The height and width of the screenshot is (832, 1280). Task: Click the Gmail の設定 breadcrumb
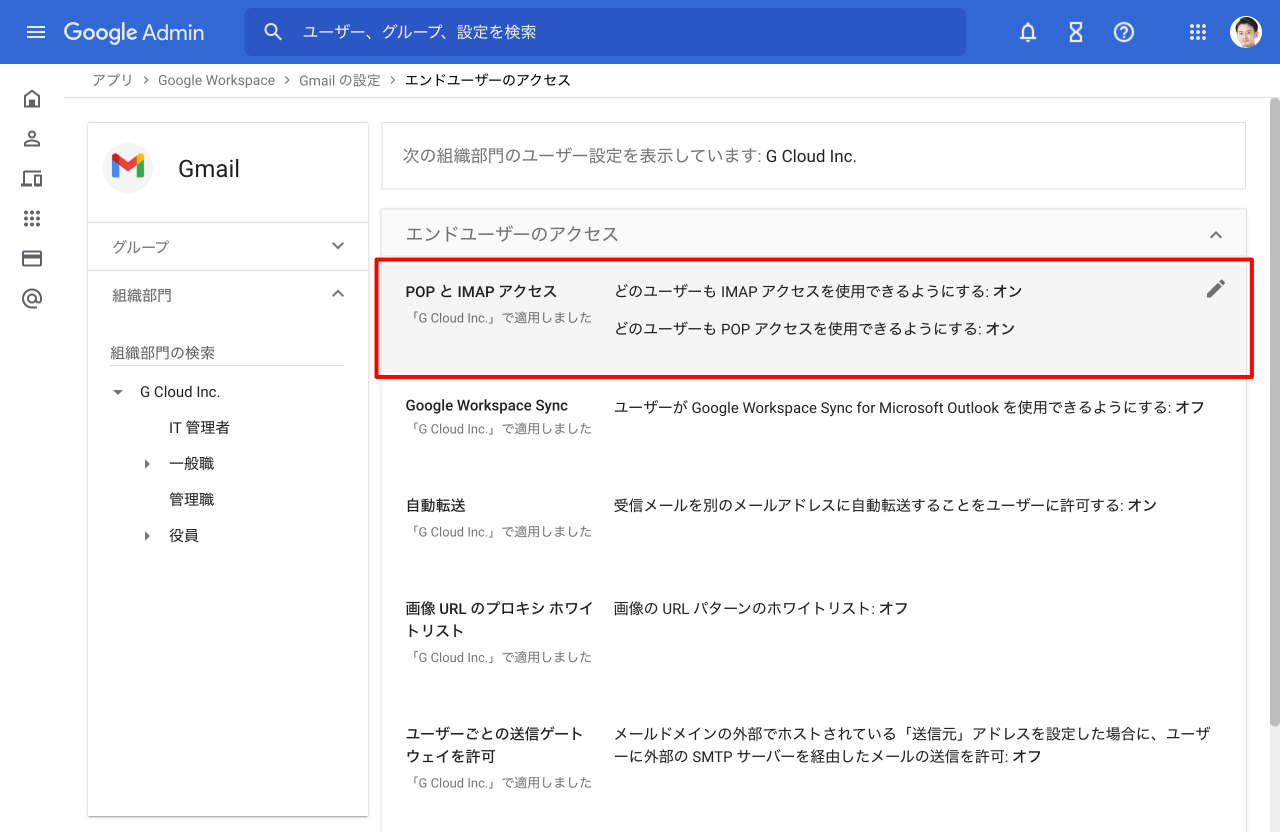pos(340,80)
